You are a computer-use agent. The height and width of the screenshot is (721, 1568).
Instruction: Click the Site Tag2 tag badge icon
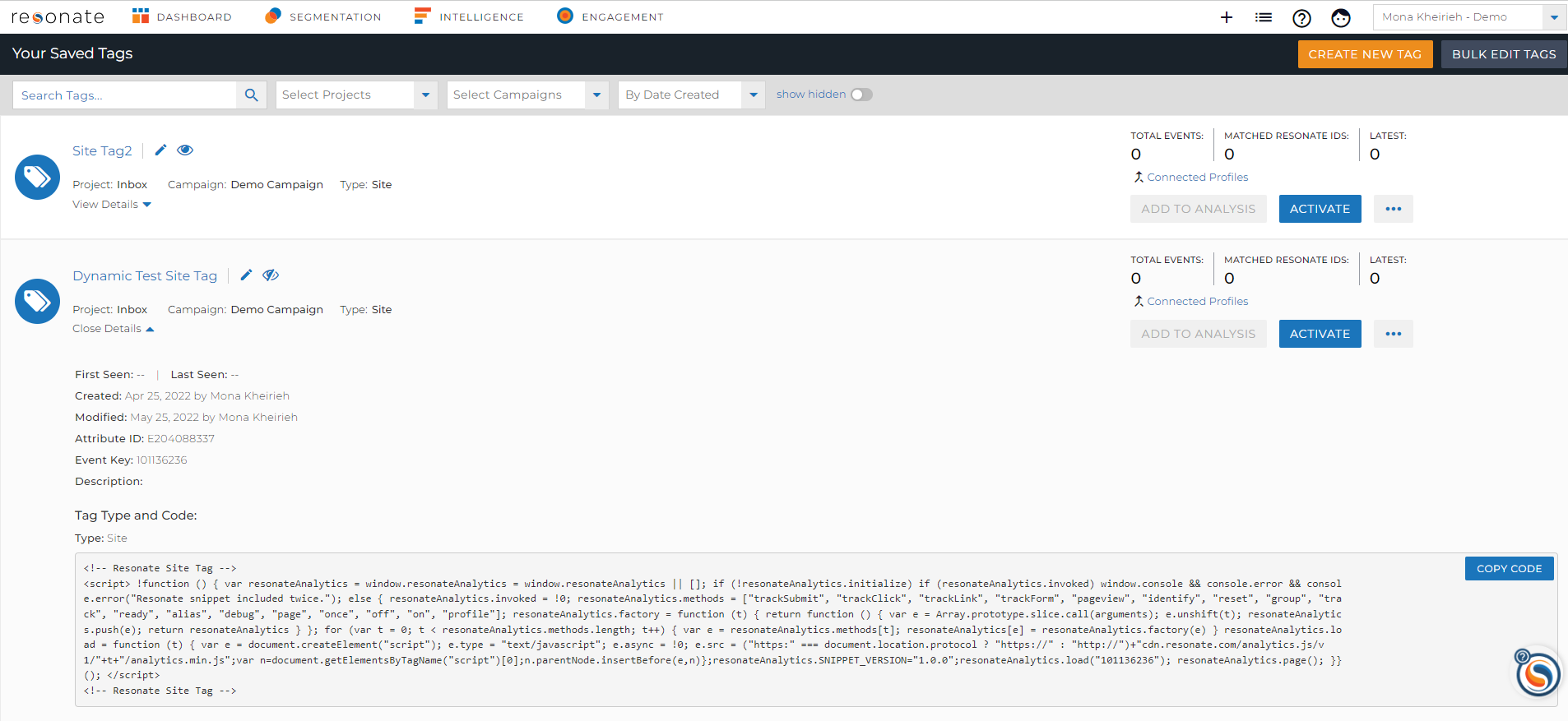coord(38,177)
